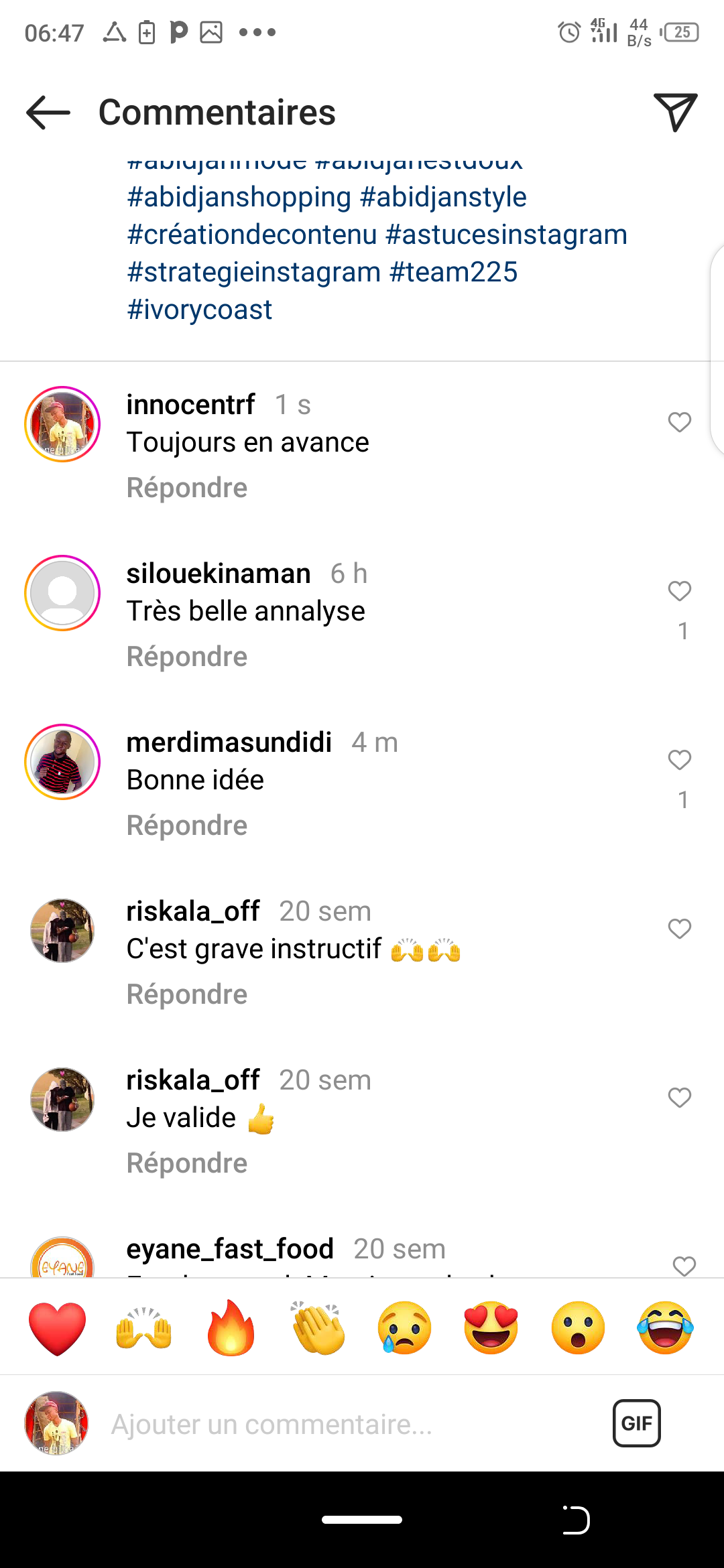This screenshot has height=1568, width=724.
Task: Insert the clapping hands emoji
Action: [x=318, y=1328]
